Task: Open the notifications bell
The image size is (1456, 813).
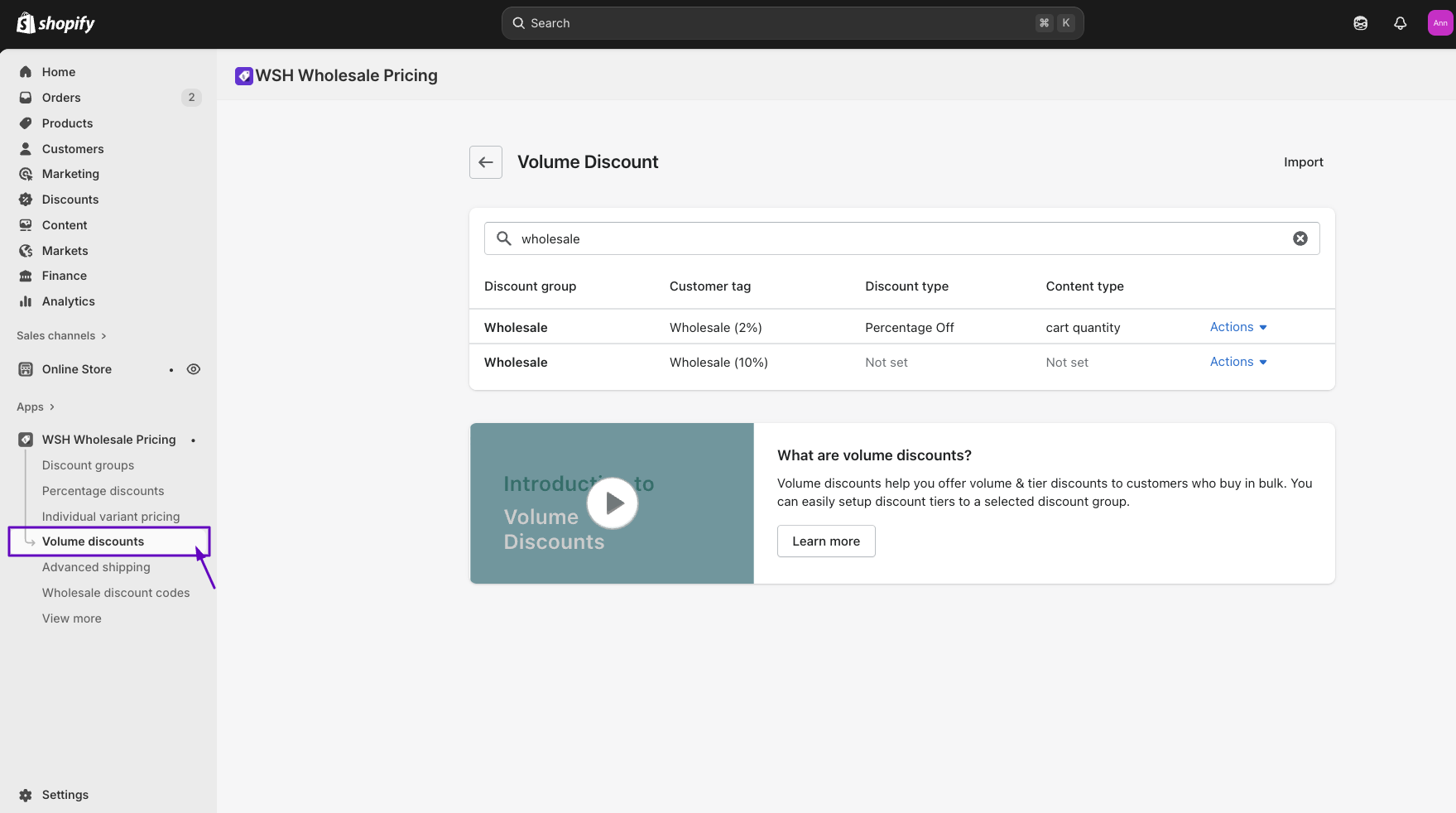Action: (1400, 23)
